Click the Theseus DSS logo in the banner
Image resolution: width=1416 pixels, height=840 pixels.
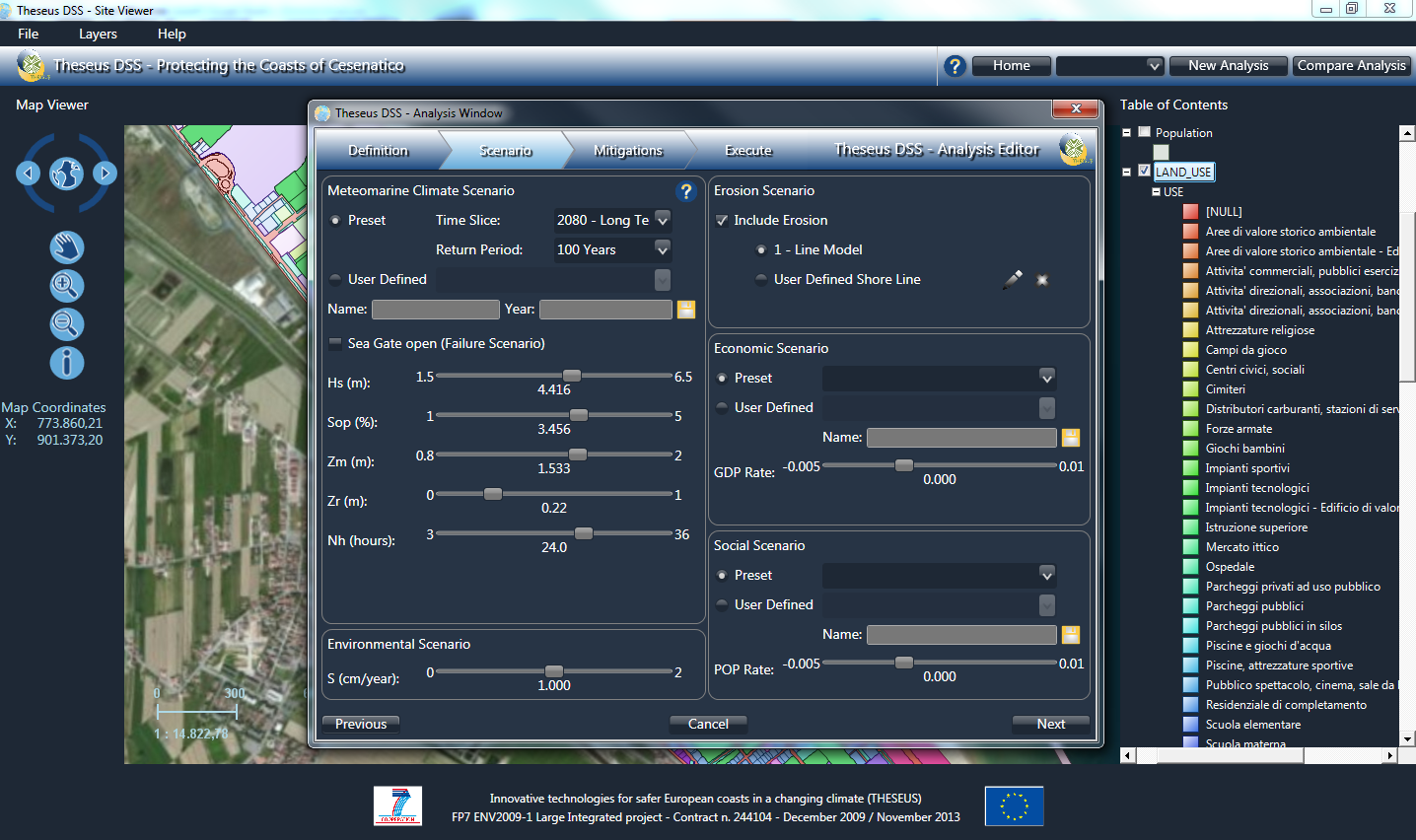[32, 66]
